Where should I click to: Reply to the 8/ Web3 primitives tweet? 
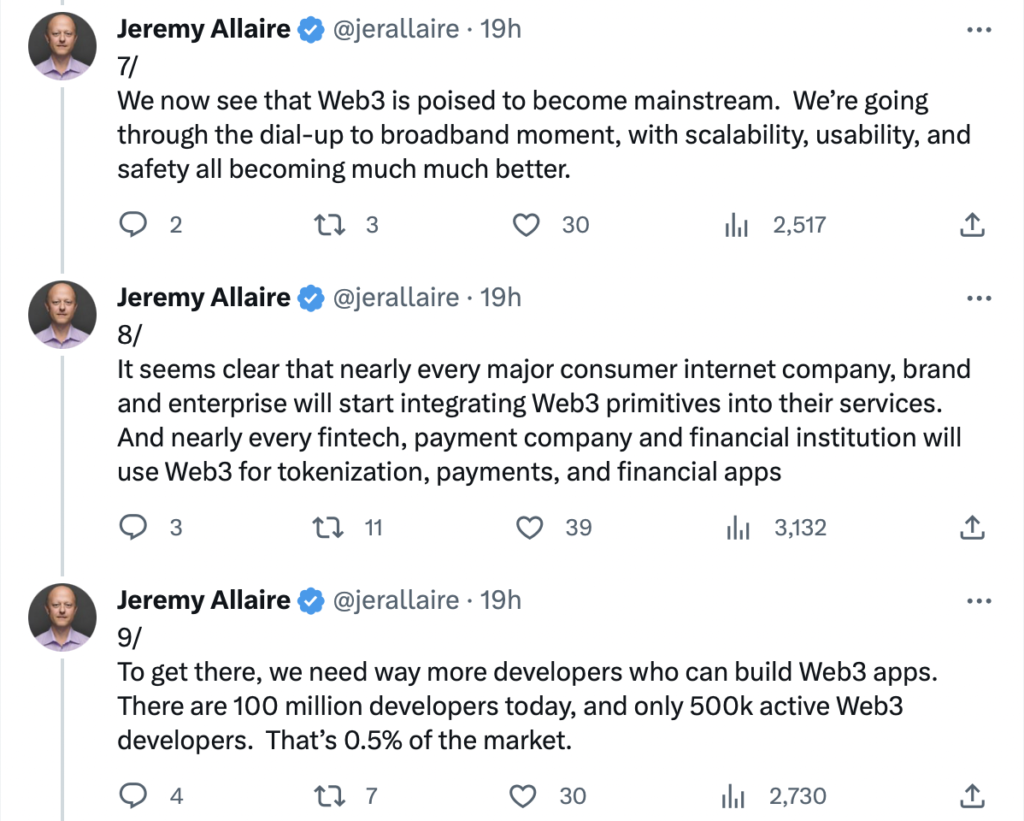coord(134,527)
